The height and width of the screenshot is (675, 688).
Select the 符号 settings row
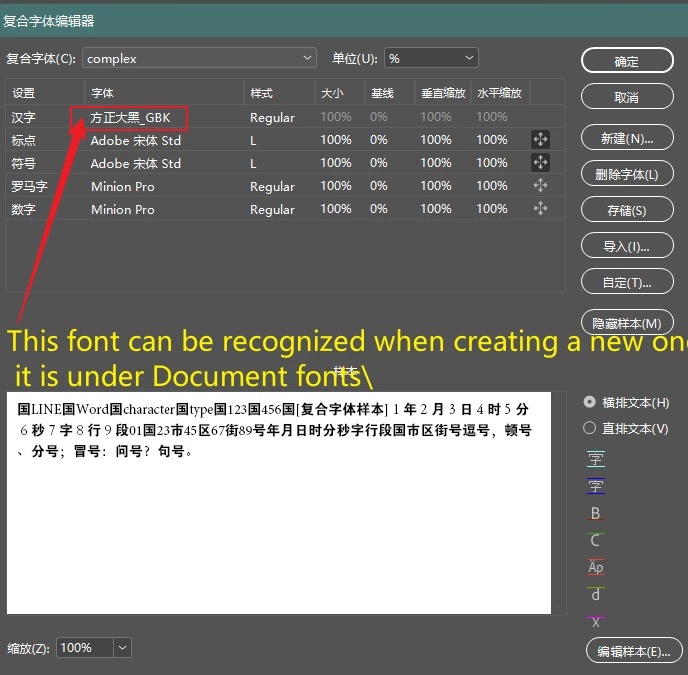285,162
